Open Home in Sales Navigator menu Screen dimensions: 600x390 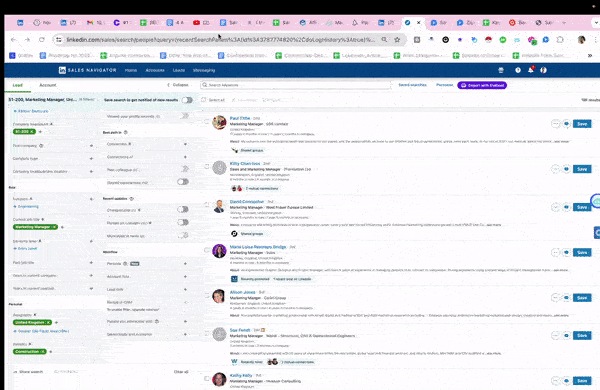pyautogui.click(x=131, y=70)
